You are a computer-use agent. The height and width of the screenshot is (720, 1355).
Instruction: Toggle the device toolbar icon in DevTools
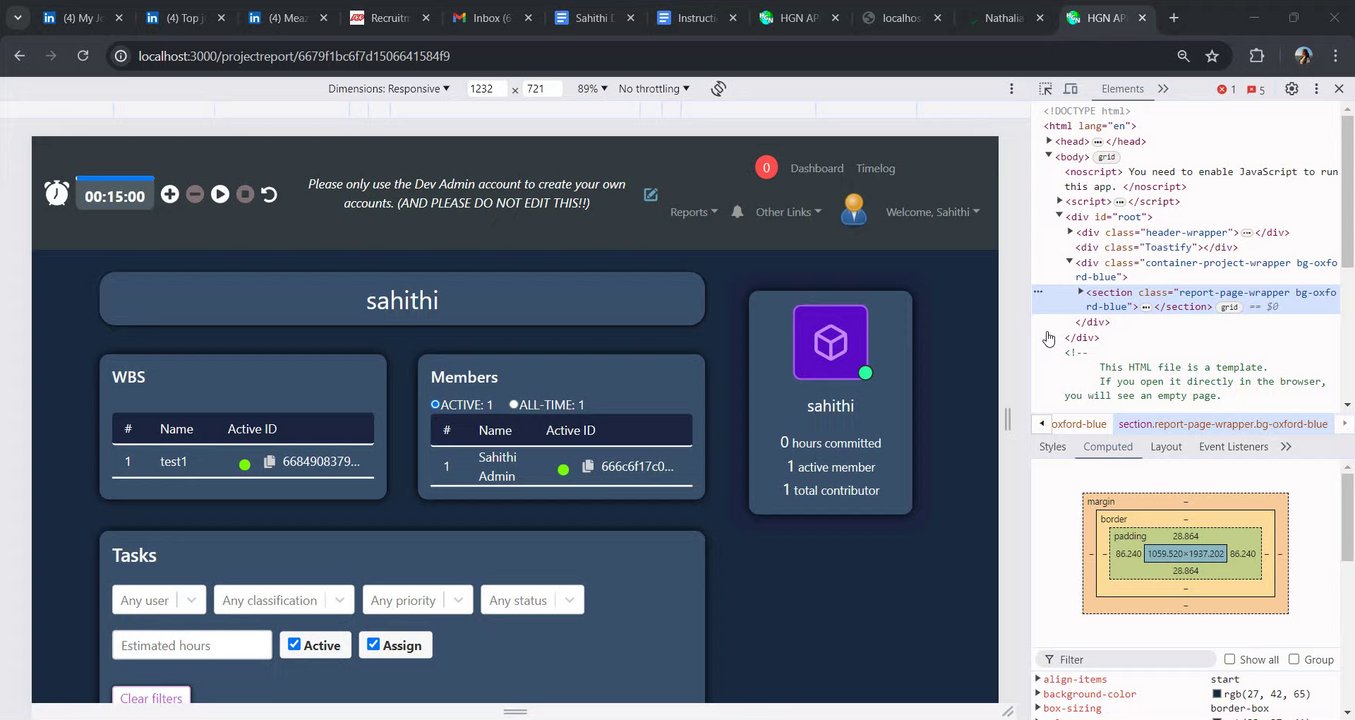coord(1070,89)
